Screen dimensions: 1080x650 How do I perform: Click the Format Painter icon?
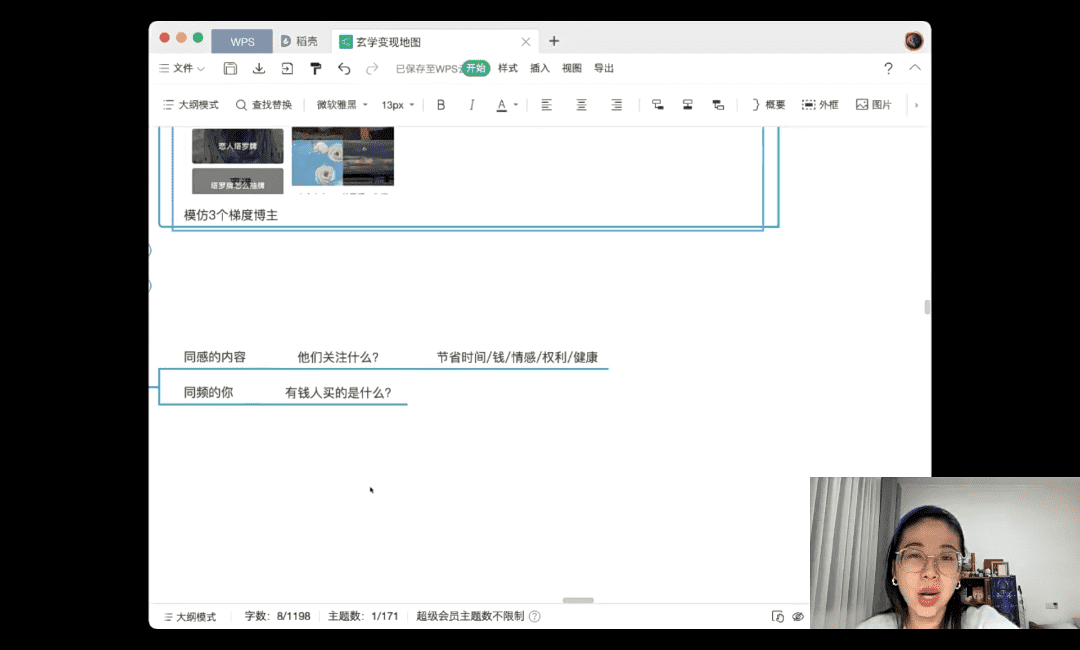coord(316,69)
